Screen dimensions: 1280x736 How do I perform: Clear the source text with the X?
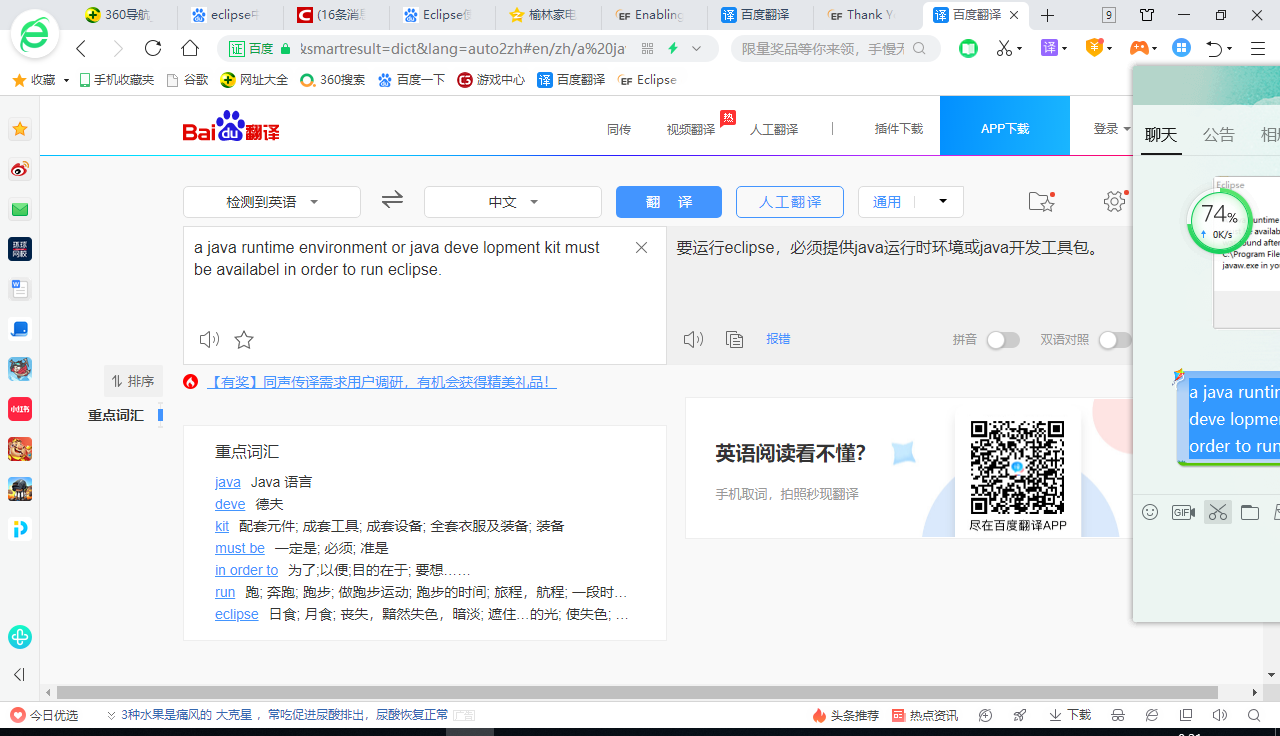640,247
